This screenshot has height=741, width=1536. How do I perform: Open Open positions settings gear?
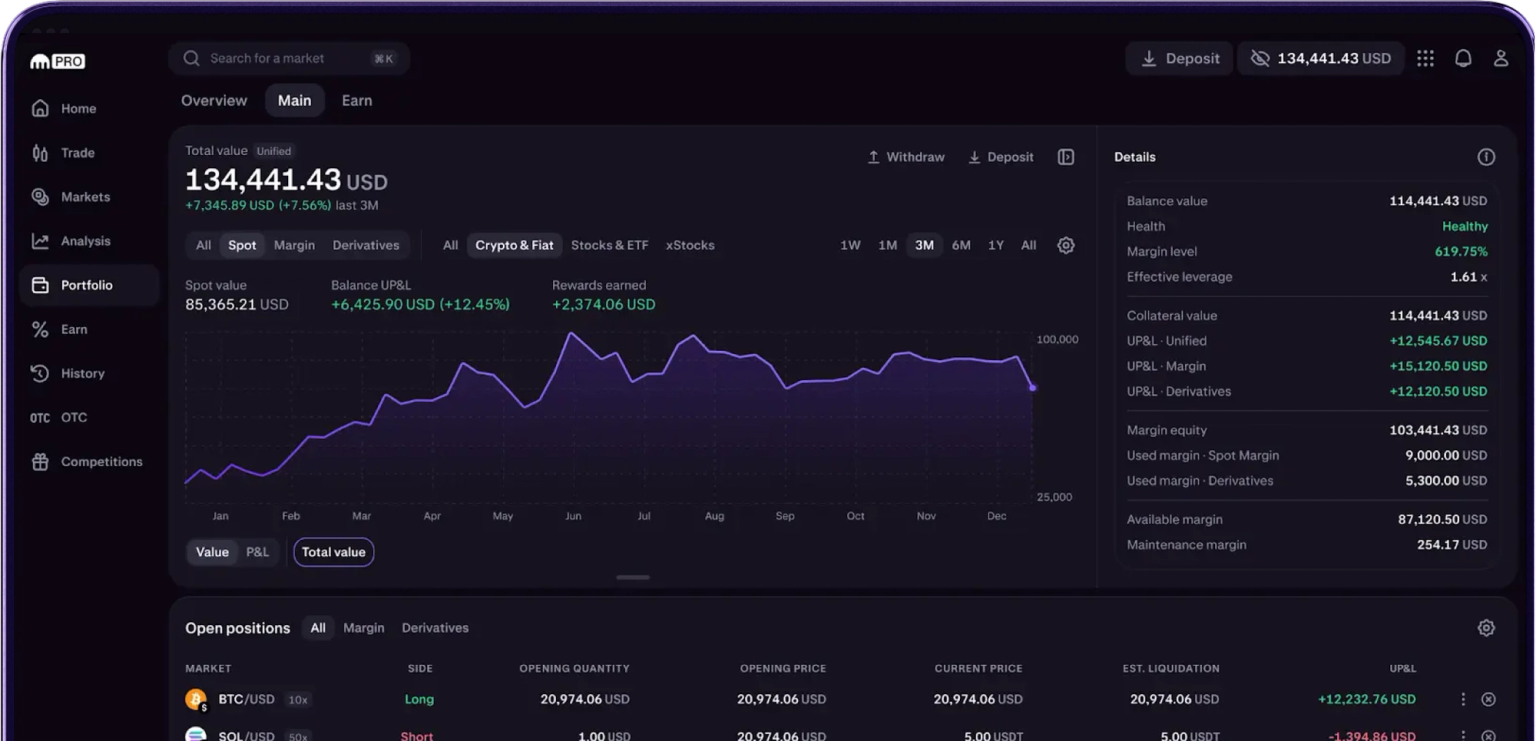point(1486,628)
